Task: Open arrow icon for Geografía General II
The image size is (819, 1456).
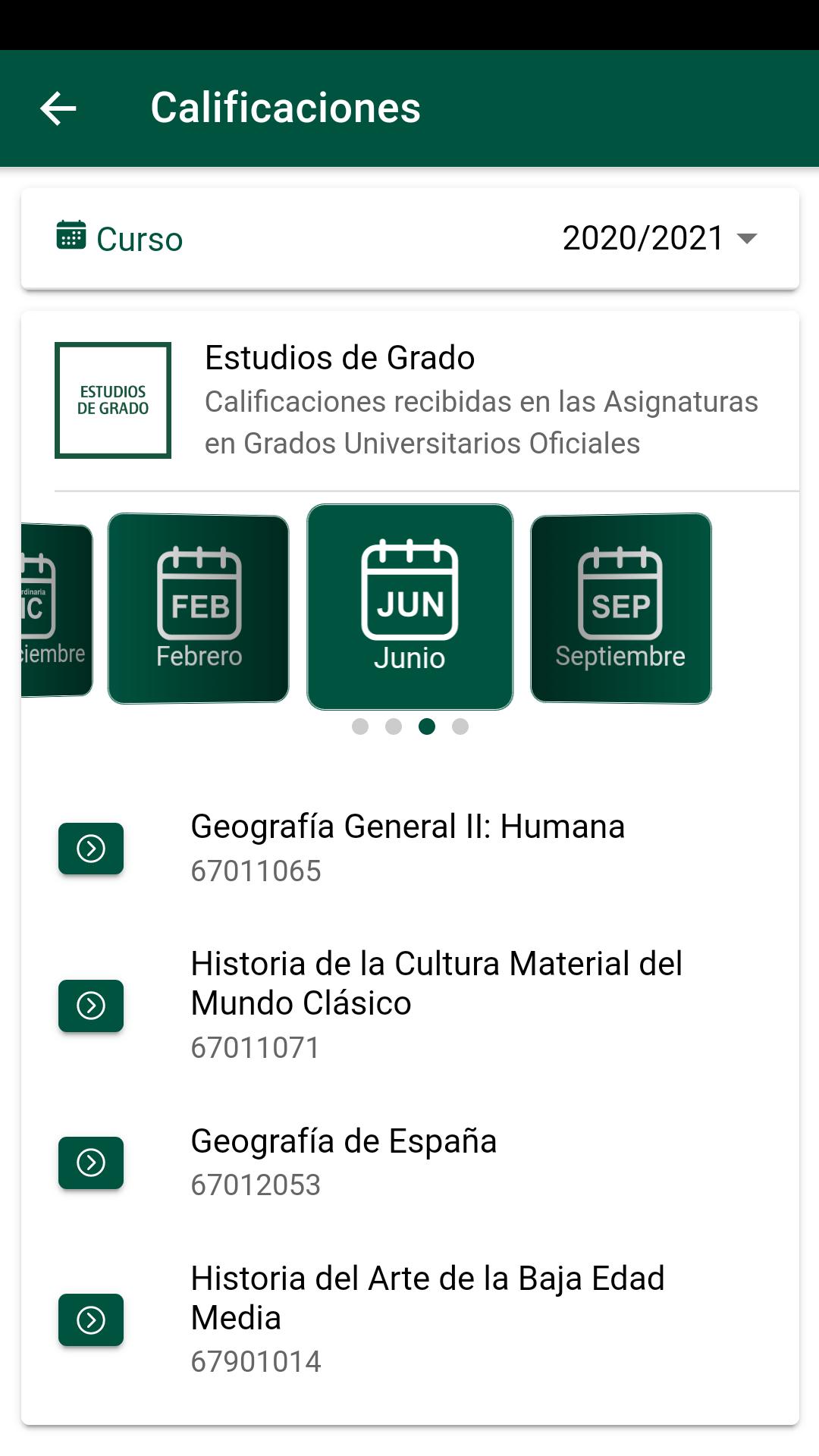Action: (x=91, y=849)
